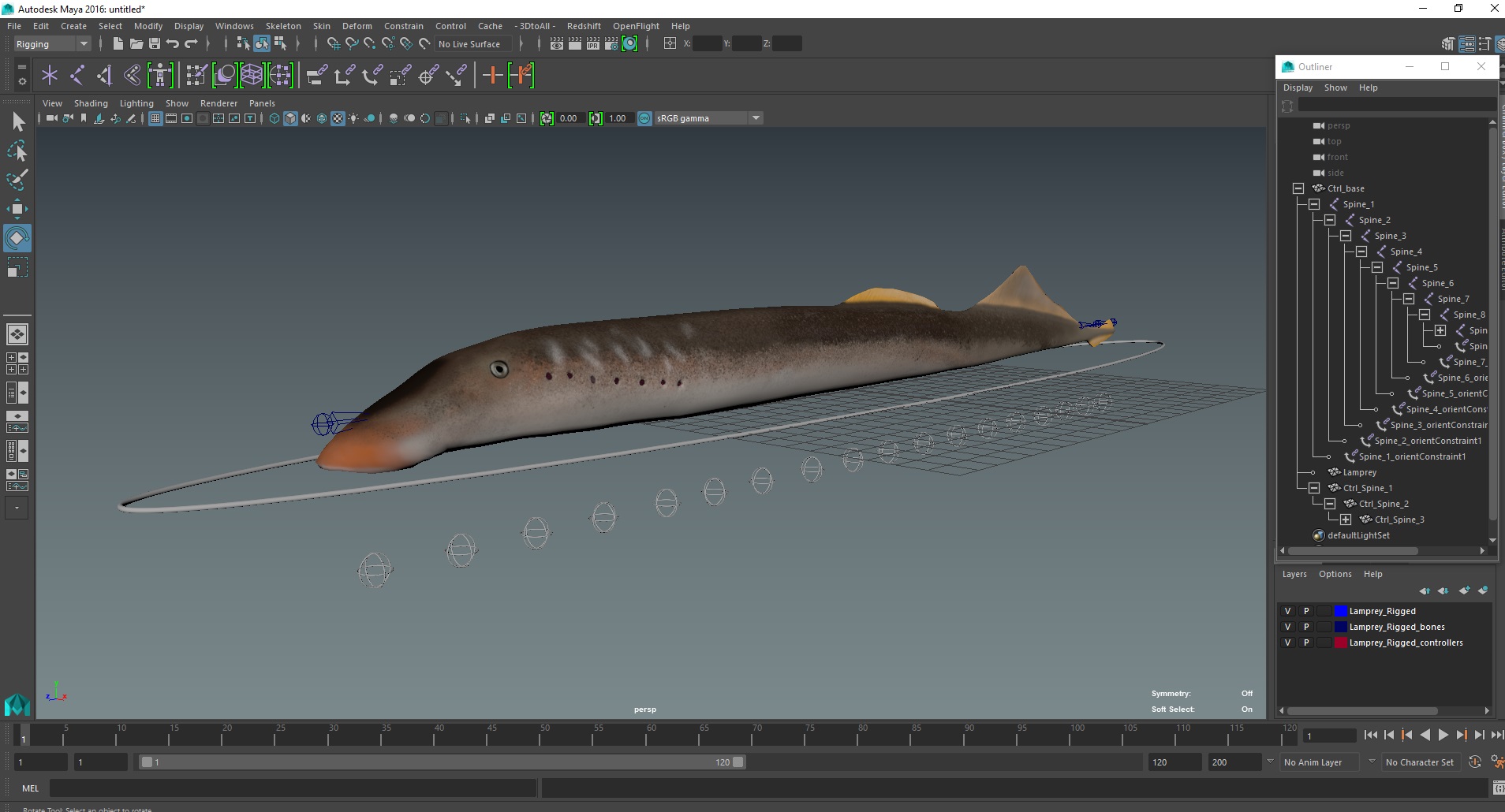The height and width of the screenshot is (812, 1505).
Task: Select the single perspective view layout
Action: click(x=17, y=334)
